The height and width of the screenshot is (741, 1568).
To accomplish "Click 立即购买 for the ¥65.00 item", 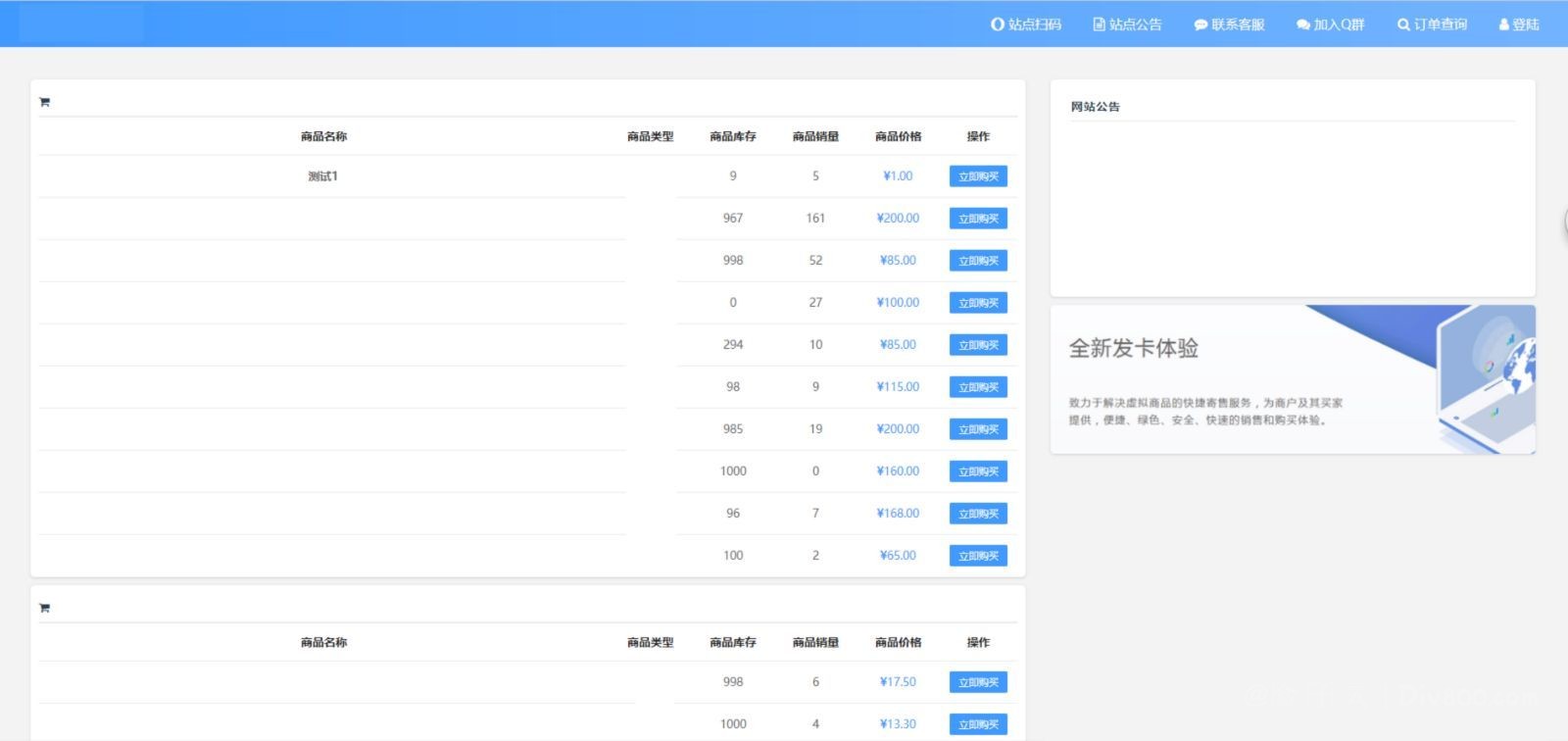I will (978, 556).
